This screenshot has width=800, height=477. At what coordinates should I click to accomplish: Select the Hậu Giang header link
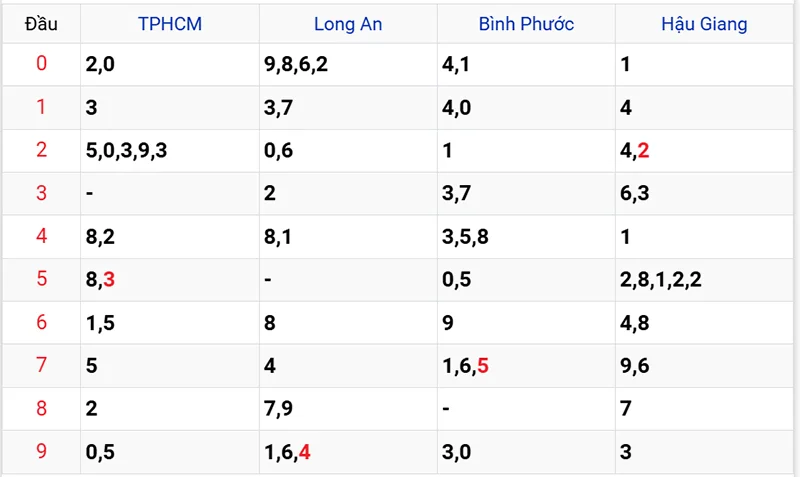point(704,23)
